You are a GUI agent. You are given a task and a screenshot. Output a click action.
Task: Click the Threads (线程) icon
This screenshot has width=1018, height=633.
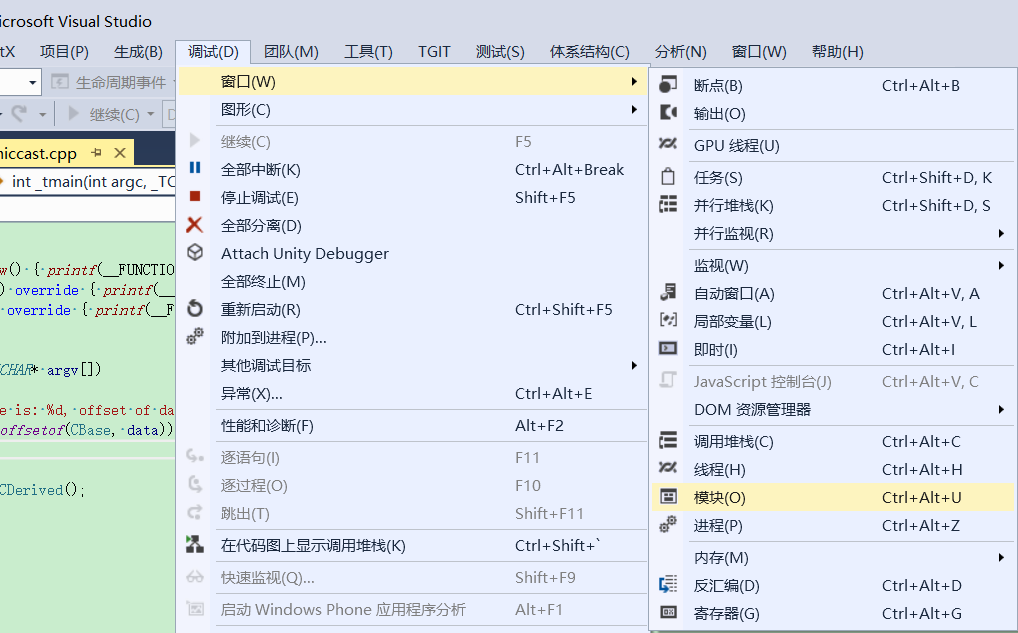668,468
